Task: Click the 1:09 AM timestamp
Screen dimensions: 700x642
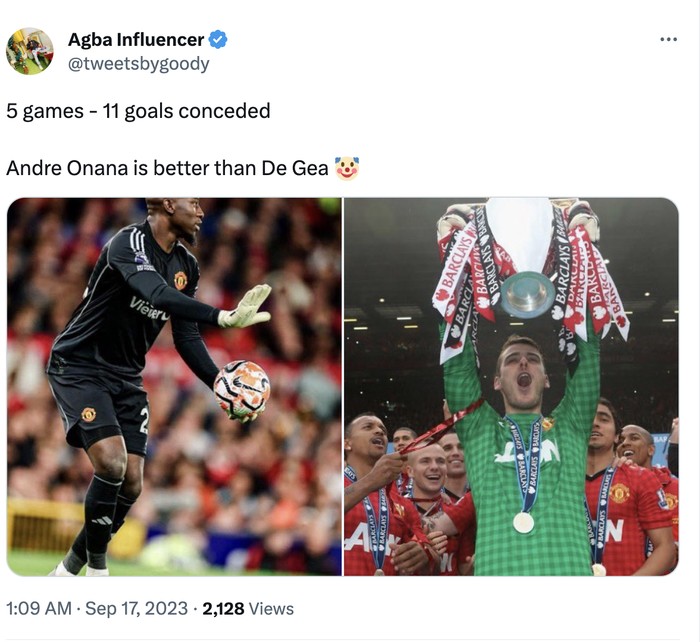Action: 39,608
